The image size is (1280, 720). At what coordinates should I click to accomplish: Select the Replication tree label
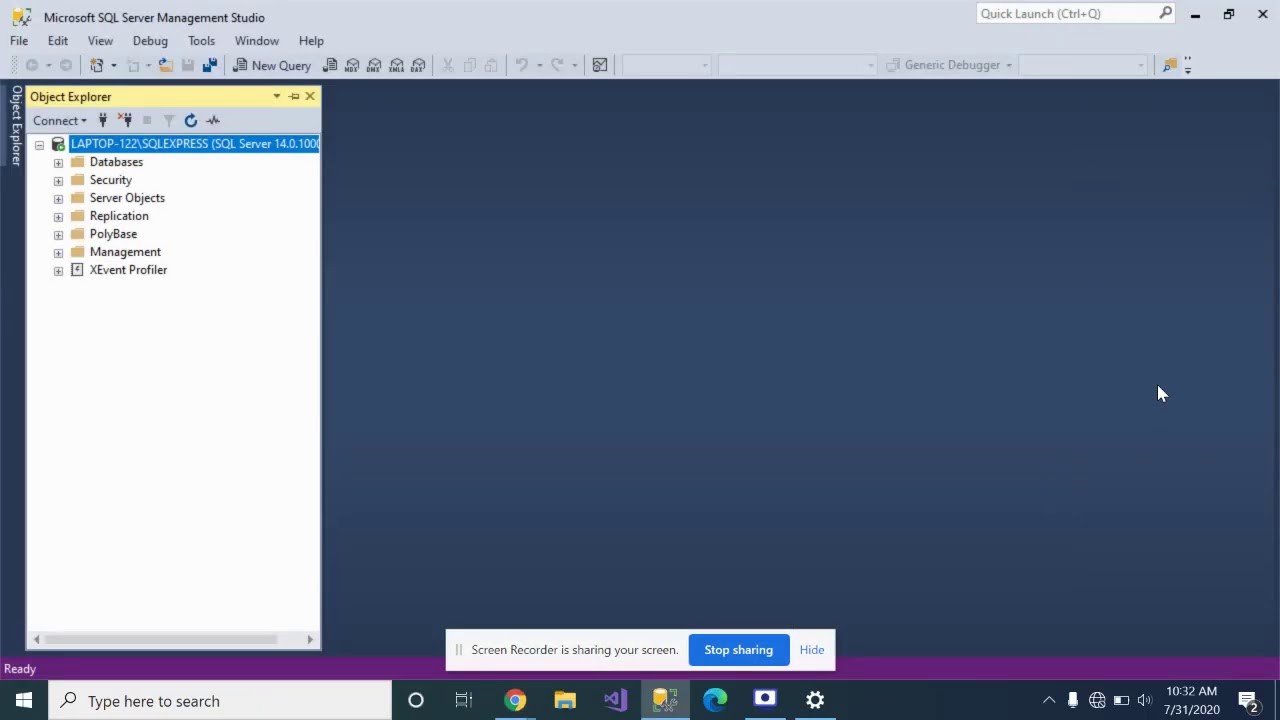point(119,216)
